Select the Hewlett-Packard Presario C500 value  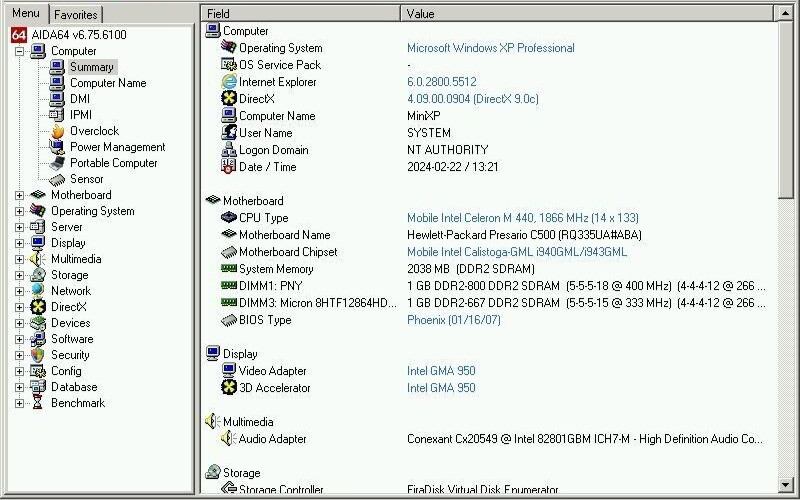coord(524,235)
